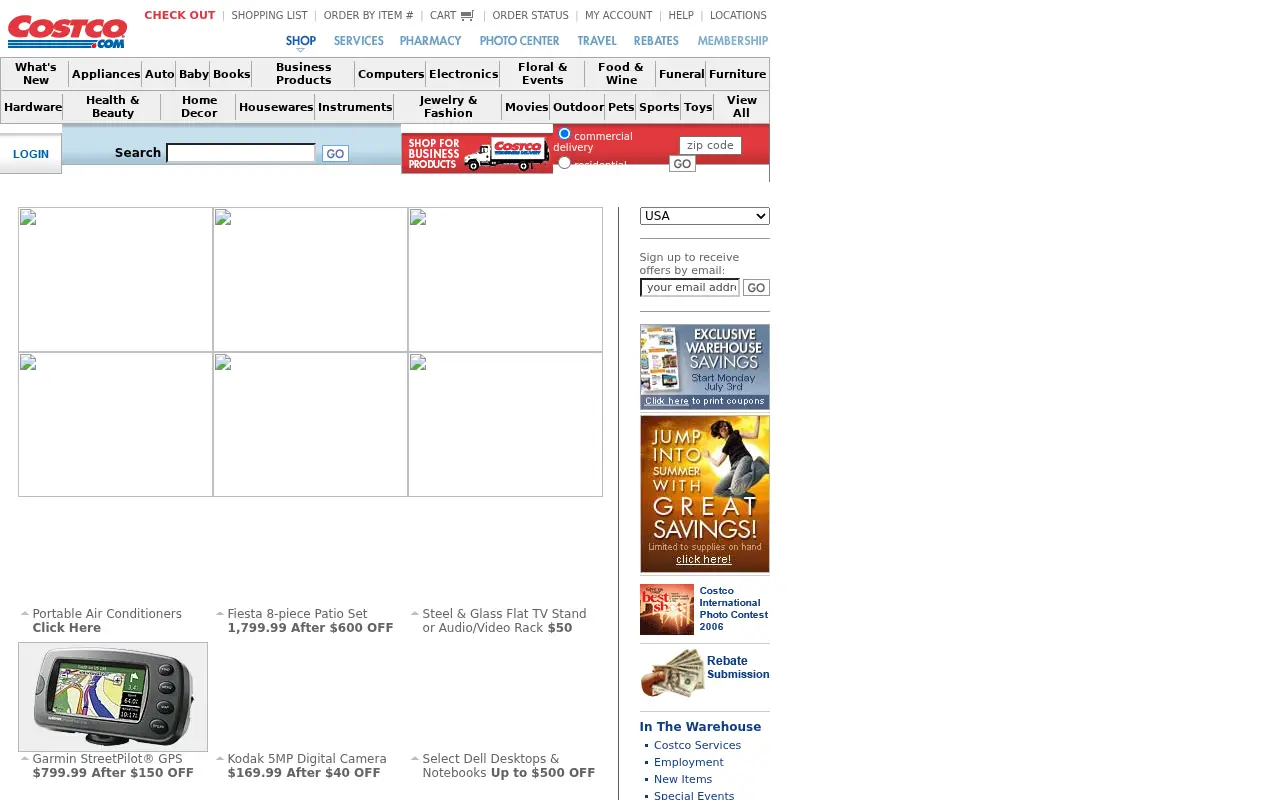The image size is (1280, 800).
Task: Open the Shop tab
Action: click(300, 41)
